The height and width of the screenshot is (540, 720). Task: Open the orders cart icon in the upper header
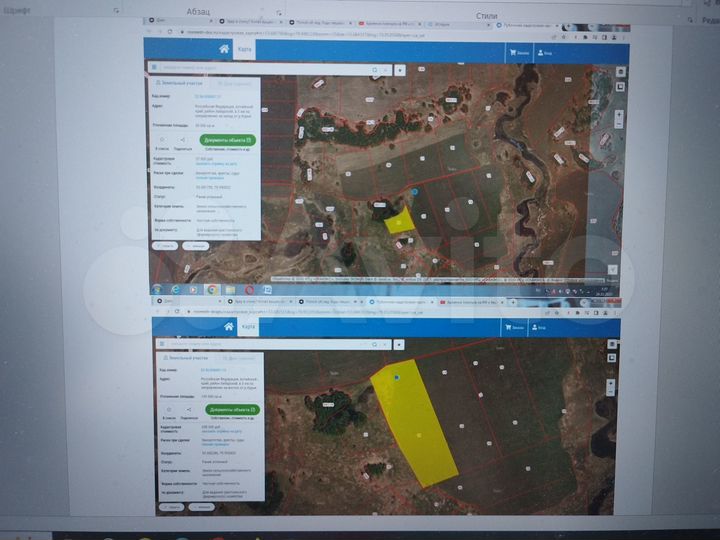[x=514, y=52]
